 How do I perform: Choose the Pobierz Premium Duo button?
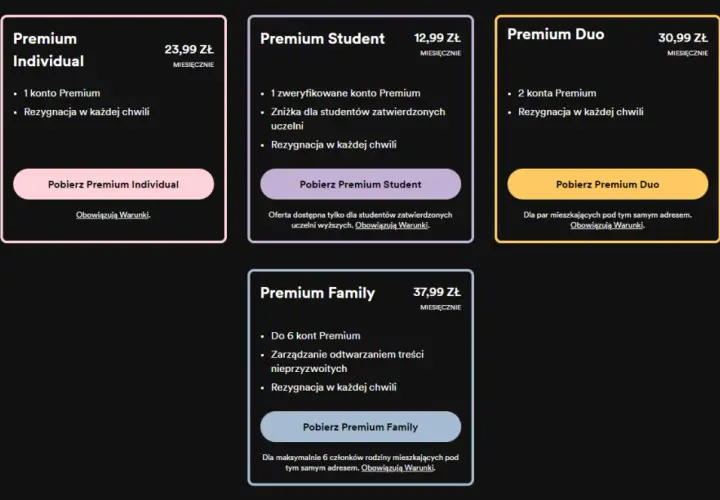(608, 184)
